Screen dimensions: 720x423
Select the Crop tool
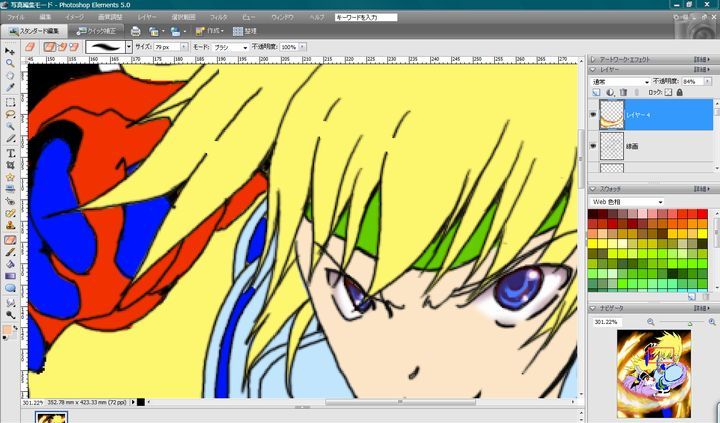pyautogui.click(x=10, y=165)
